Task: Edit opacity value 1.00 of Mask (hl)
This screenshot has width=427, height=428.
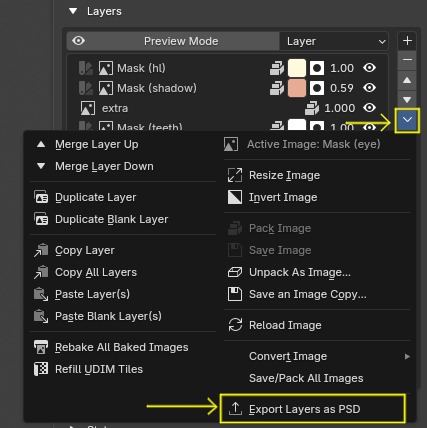Action: click(x=342, y=68)
